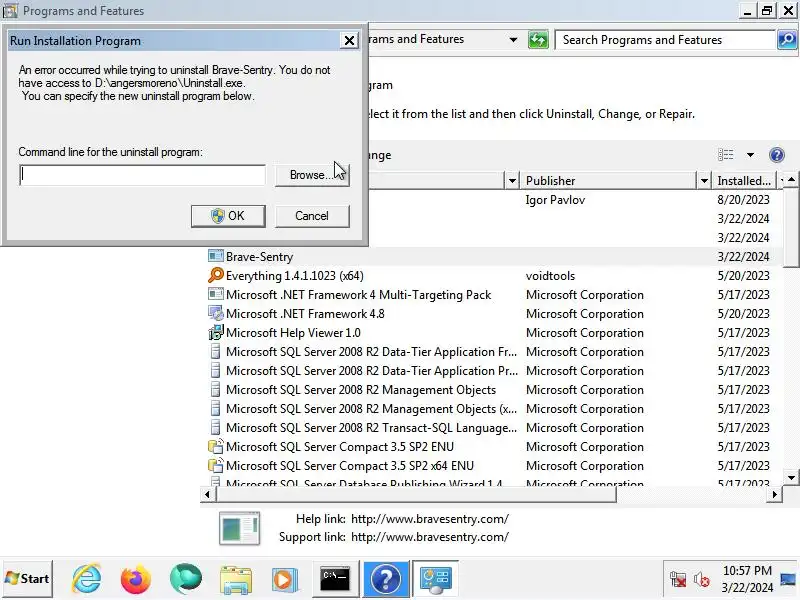Select SQL Server 2008 R2 Data-Tier Application Fr...
This screenshot has width=800, height=600.
tap(371, 352)
